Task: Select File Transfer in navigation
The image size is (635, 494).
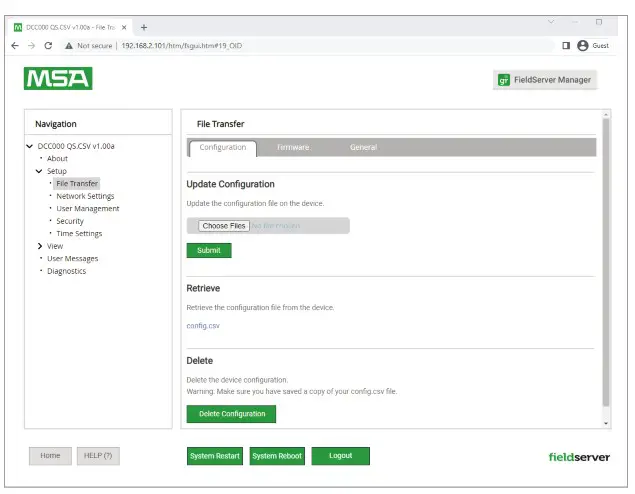Action: pyautogui.click(x=77, y=184)
